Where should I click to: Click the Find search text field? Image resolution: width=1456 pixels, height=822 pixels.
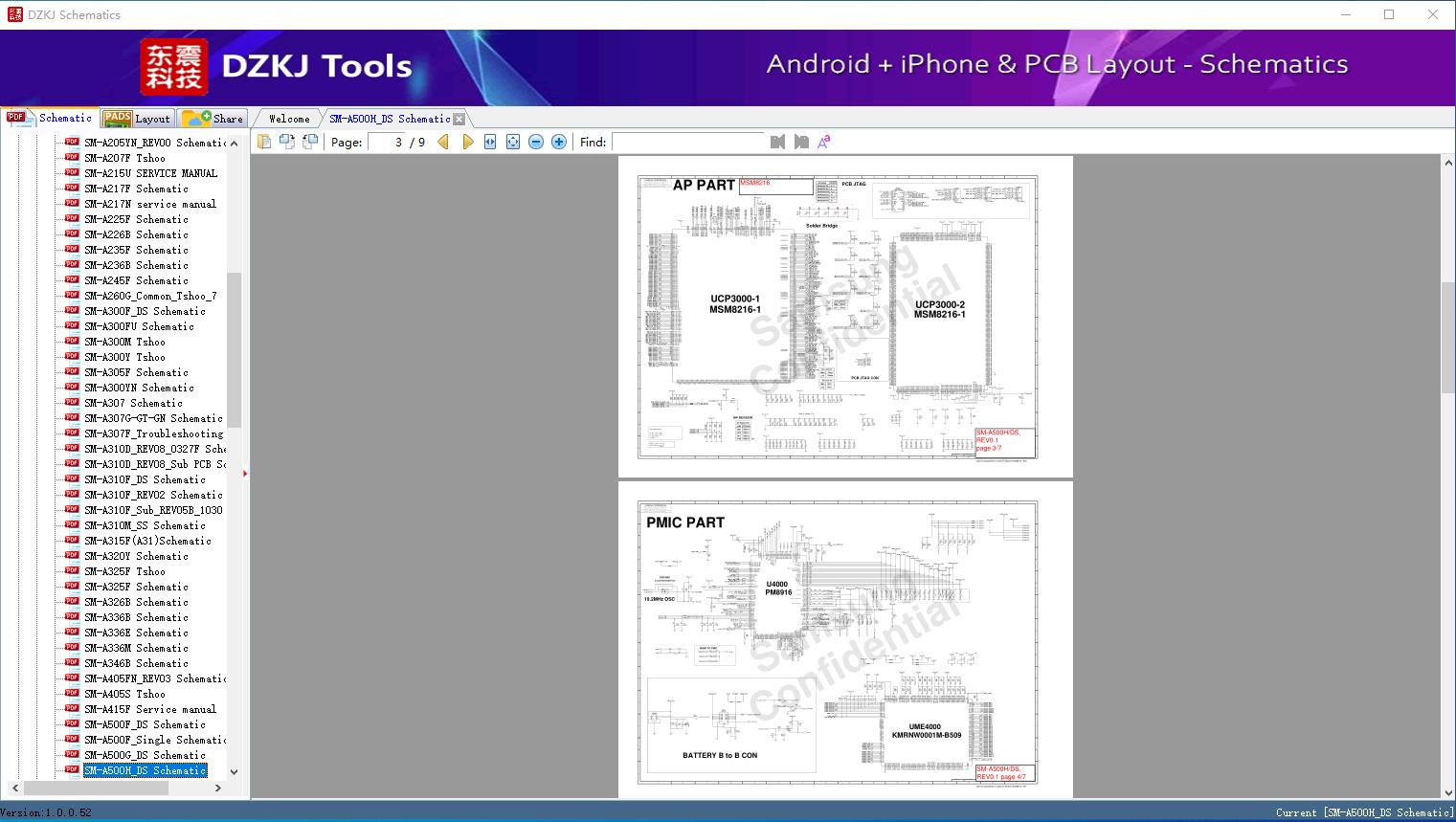point(688,142)
